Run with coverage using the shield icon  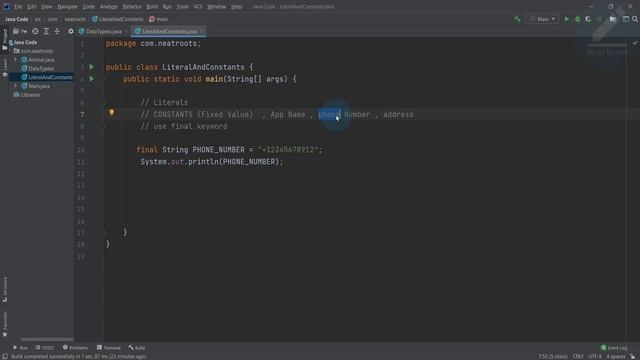588,19
